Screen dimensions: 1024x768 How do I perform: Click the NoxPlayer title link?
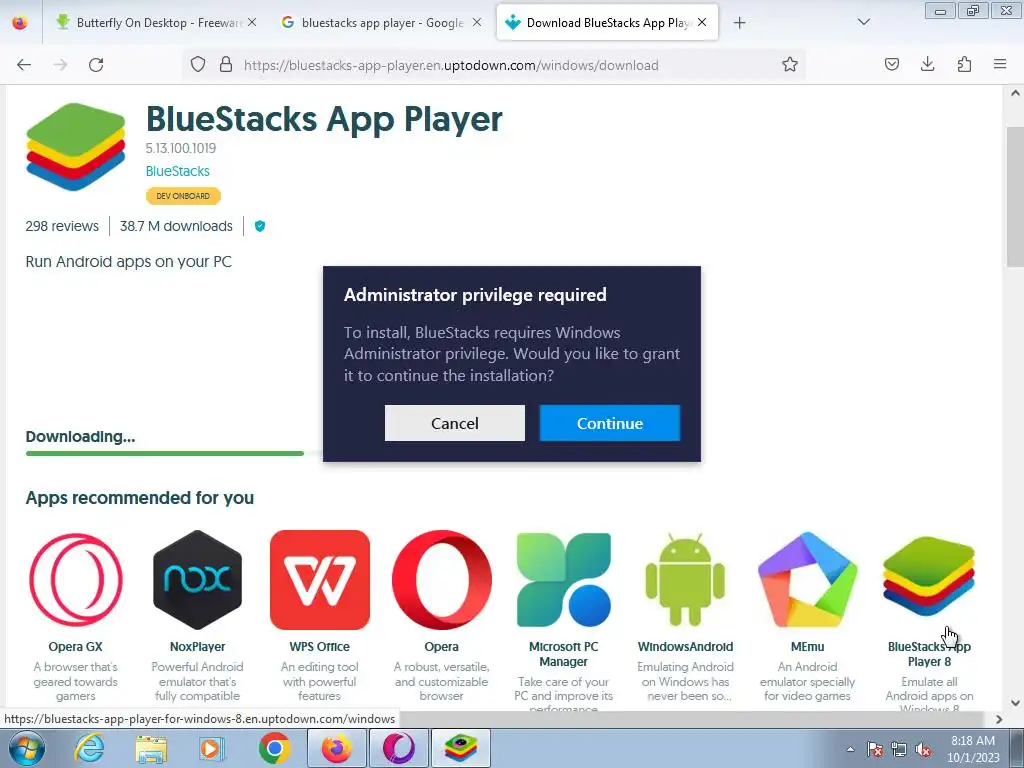(197, 647)
